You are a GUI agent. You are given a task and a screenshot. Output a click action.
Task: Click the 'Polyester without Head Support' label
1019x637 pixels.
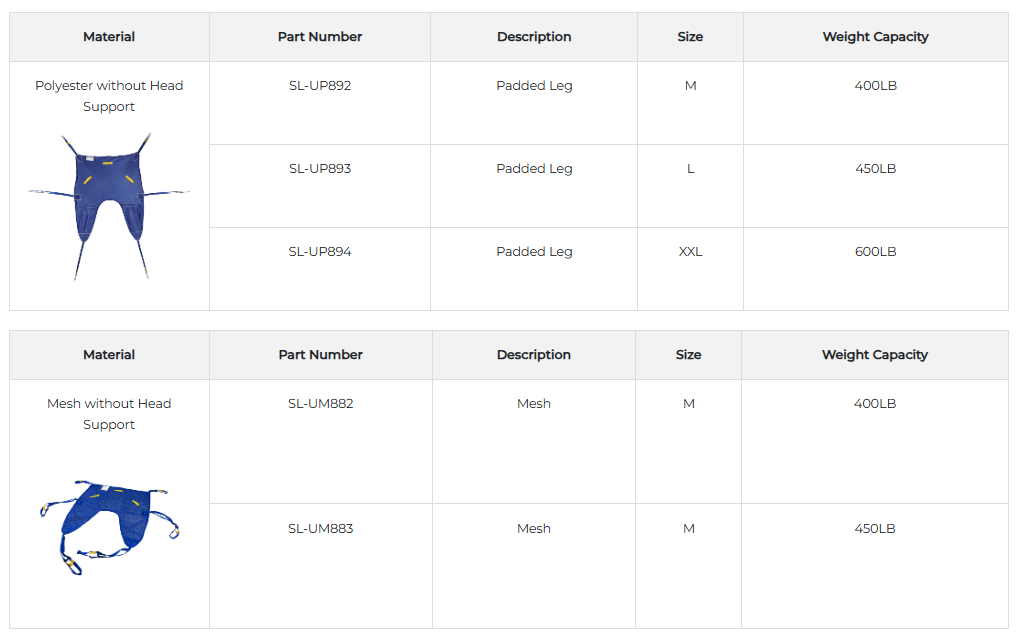pyautogui.click(x=109, y=96)
